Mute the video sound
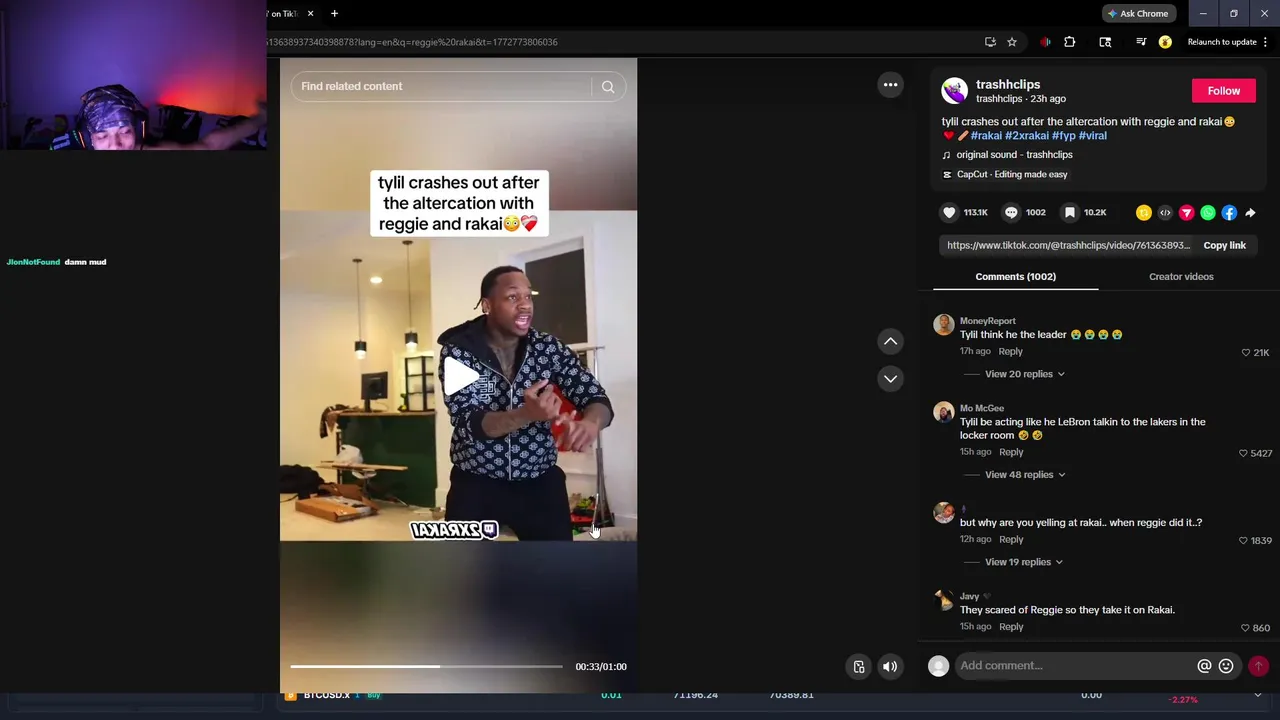 coord(890,666)
